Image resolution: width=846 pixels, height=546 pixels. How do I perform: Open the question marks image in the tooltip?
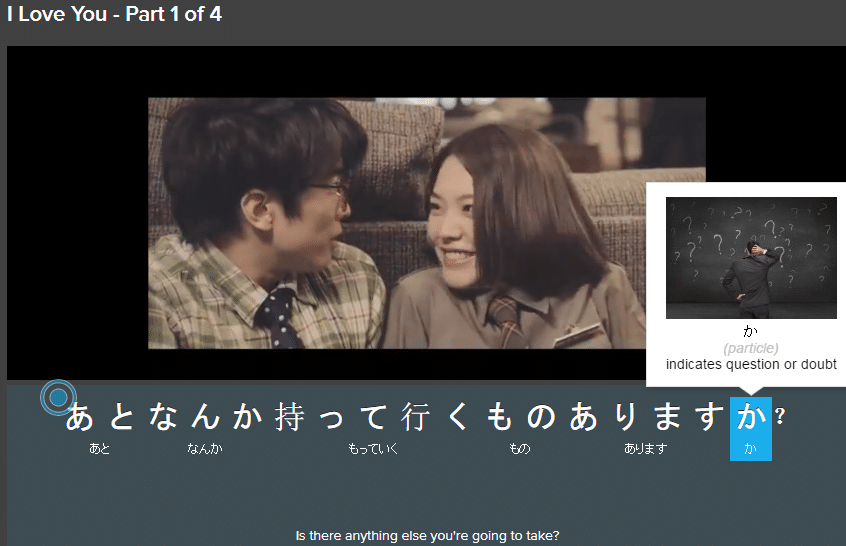pyautogui.click(x=751, y=258)
